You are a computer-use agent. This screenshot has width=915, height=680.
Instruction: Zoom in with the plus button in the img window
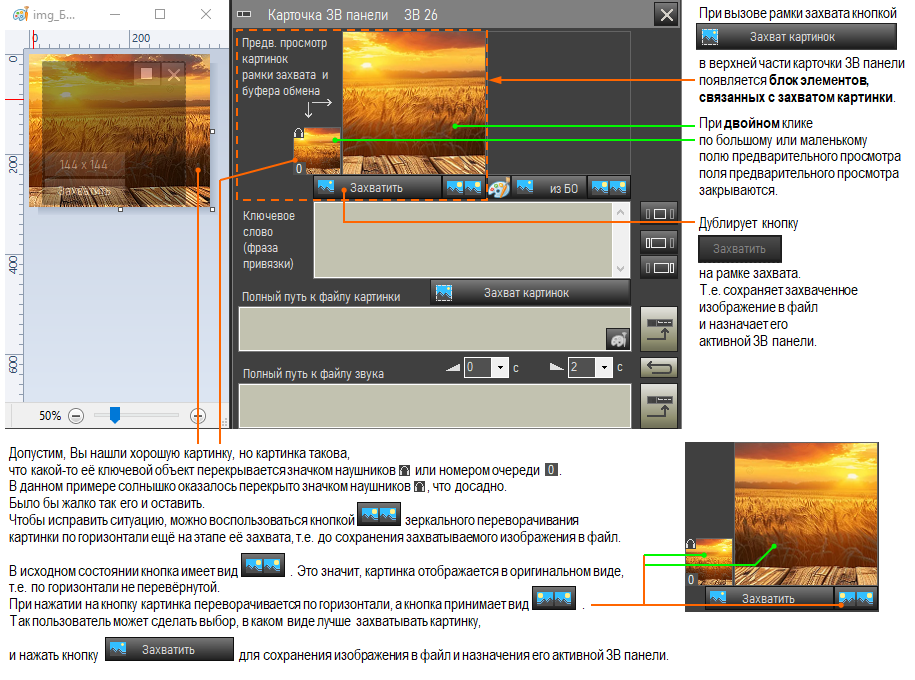(x=198, y=416)
